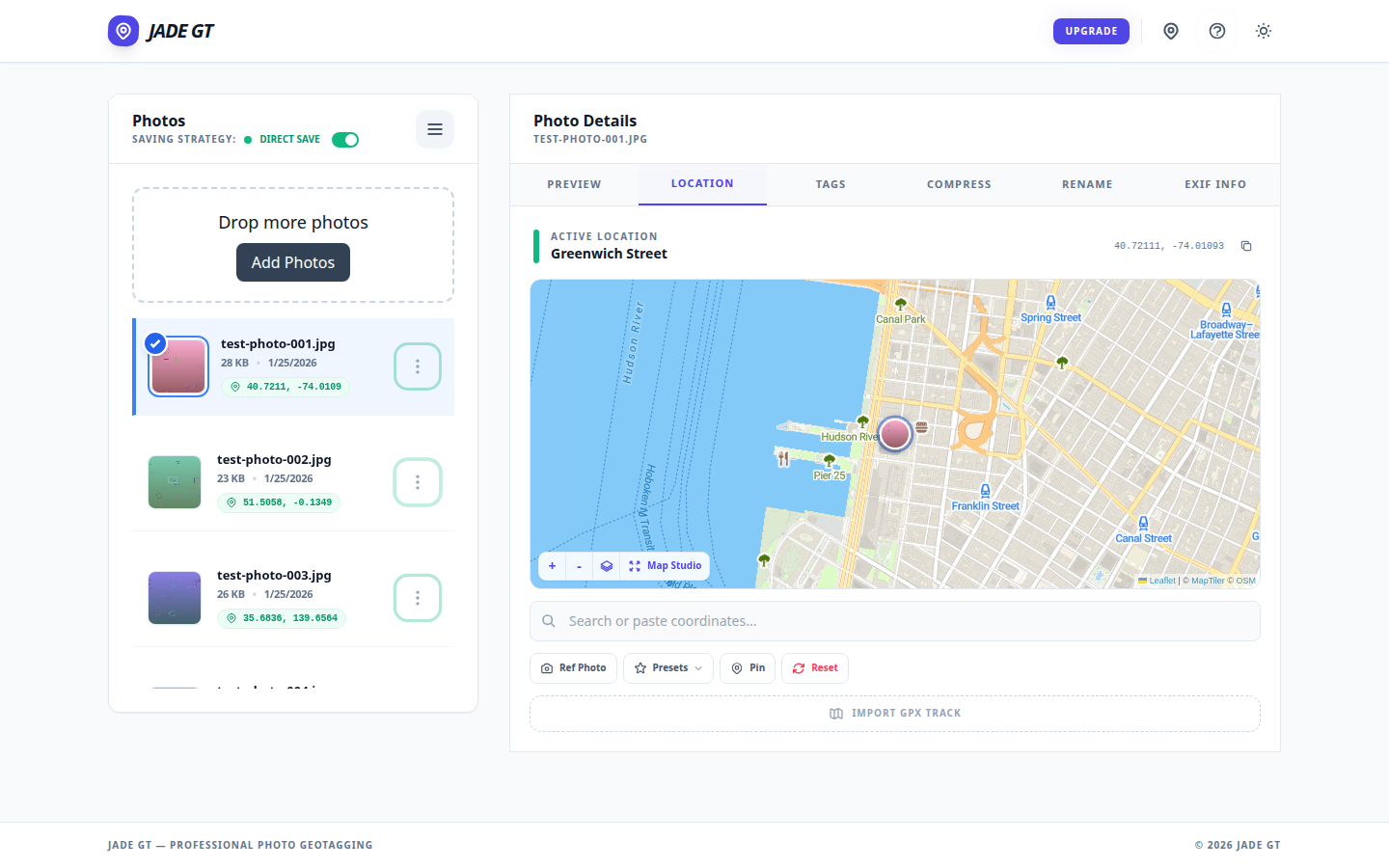The width and height of the screenshot is (1389, 868).
Task: Zoom out on the map
Action: pyautogui.click(x=579, y=566)
